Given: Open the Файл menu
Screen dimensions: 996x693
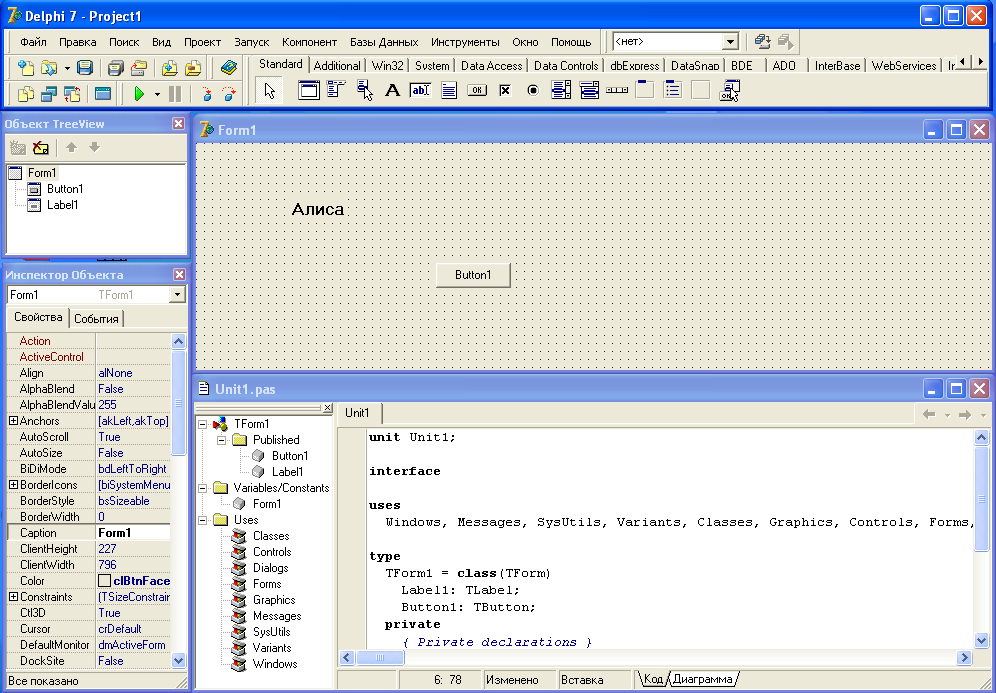Looking at the screenshot, I should tap(33, 43).
